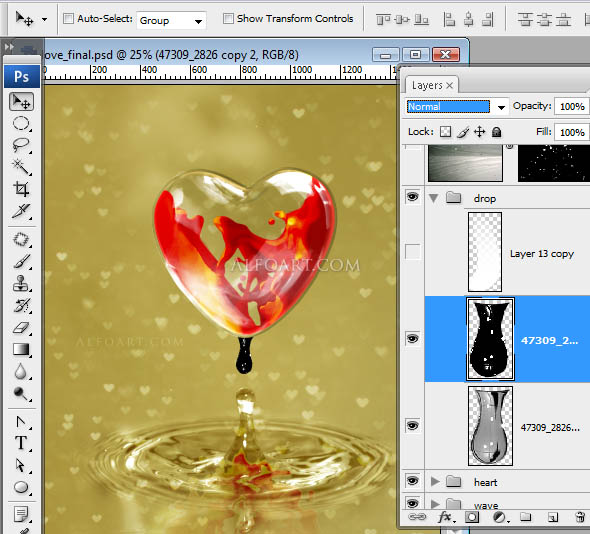This screenshot has width=590, height=534.
Task: Pick the Eraser tool
Action: point(21,327)
